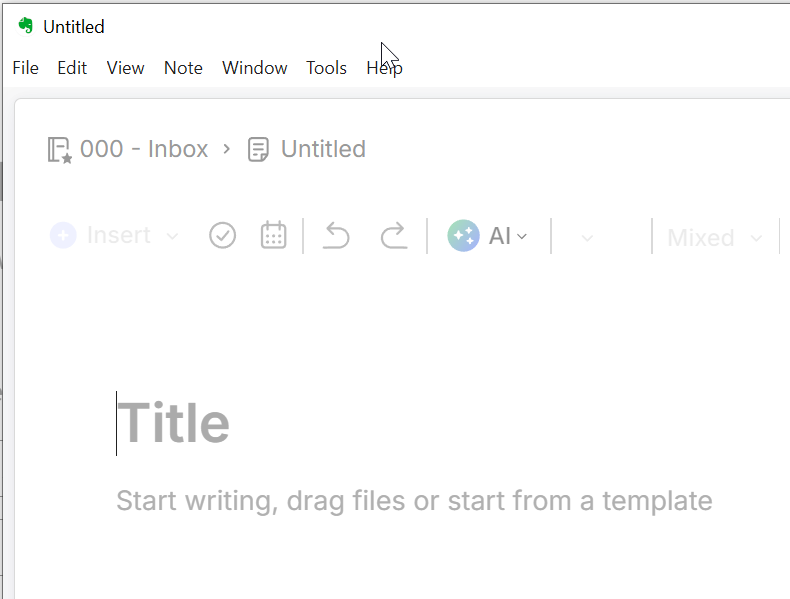Click the Title input field
Image resolution: width=790 pixels, height=599 pixels.
[173, 423]
